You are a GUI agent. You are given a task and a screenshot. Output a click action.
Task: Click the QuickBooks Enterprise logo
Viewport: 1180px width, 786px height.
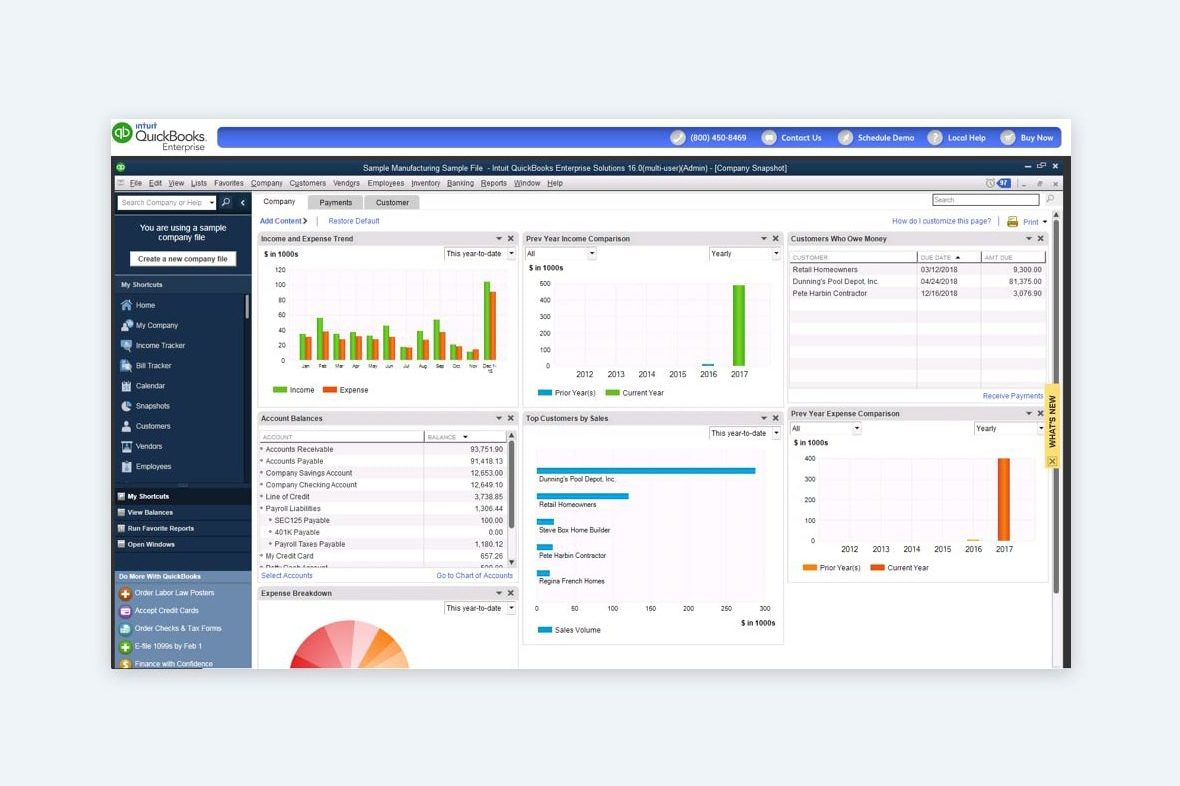pos(160,136)
